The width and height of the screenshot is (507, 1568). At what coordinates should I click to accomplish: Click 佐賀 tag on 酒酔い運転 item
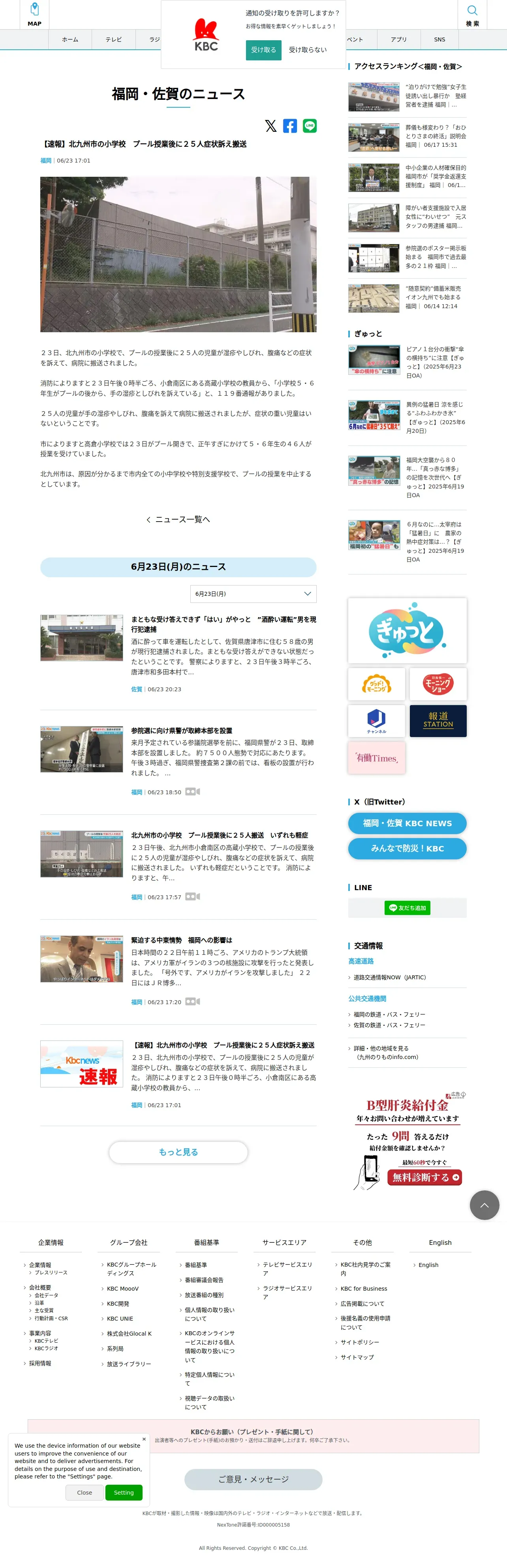(137, 690)
